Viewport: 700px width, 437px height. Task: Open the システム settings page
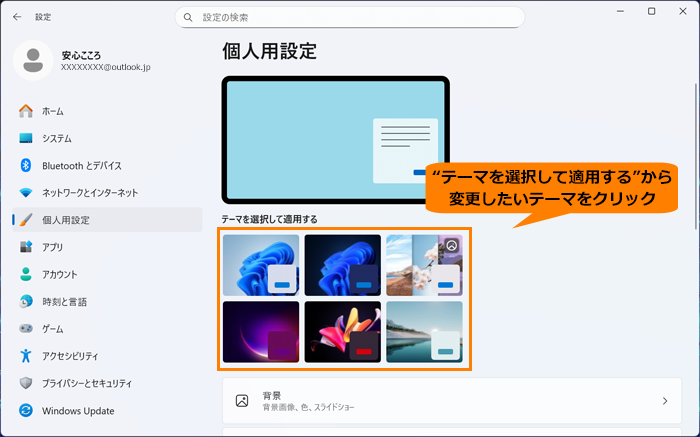(107, 138)
